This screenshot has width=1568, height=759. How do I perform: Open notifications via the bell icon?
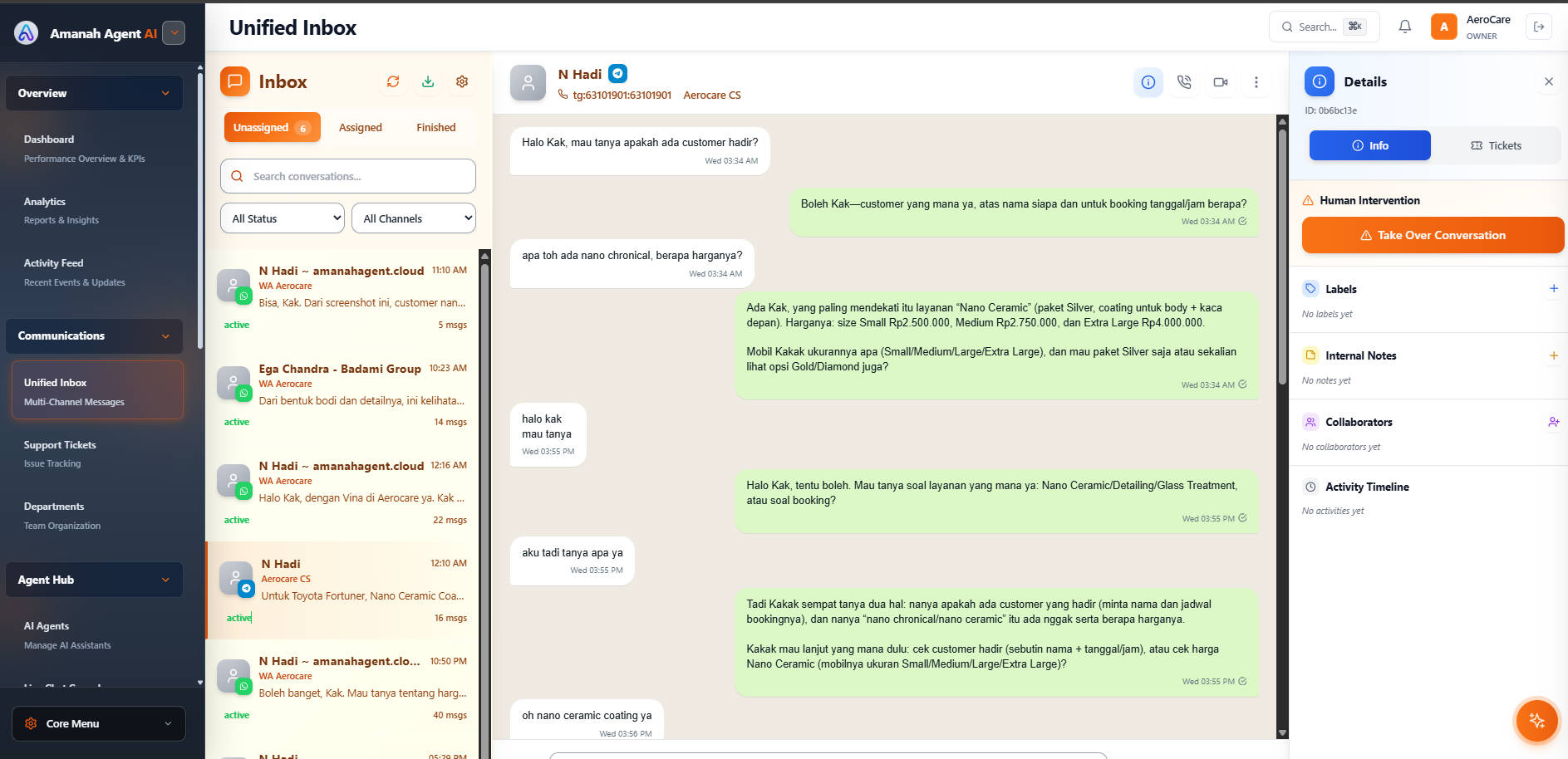1404,26
